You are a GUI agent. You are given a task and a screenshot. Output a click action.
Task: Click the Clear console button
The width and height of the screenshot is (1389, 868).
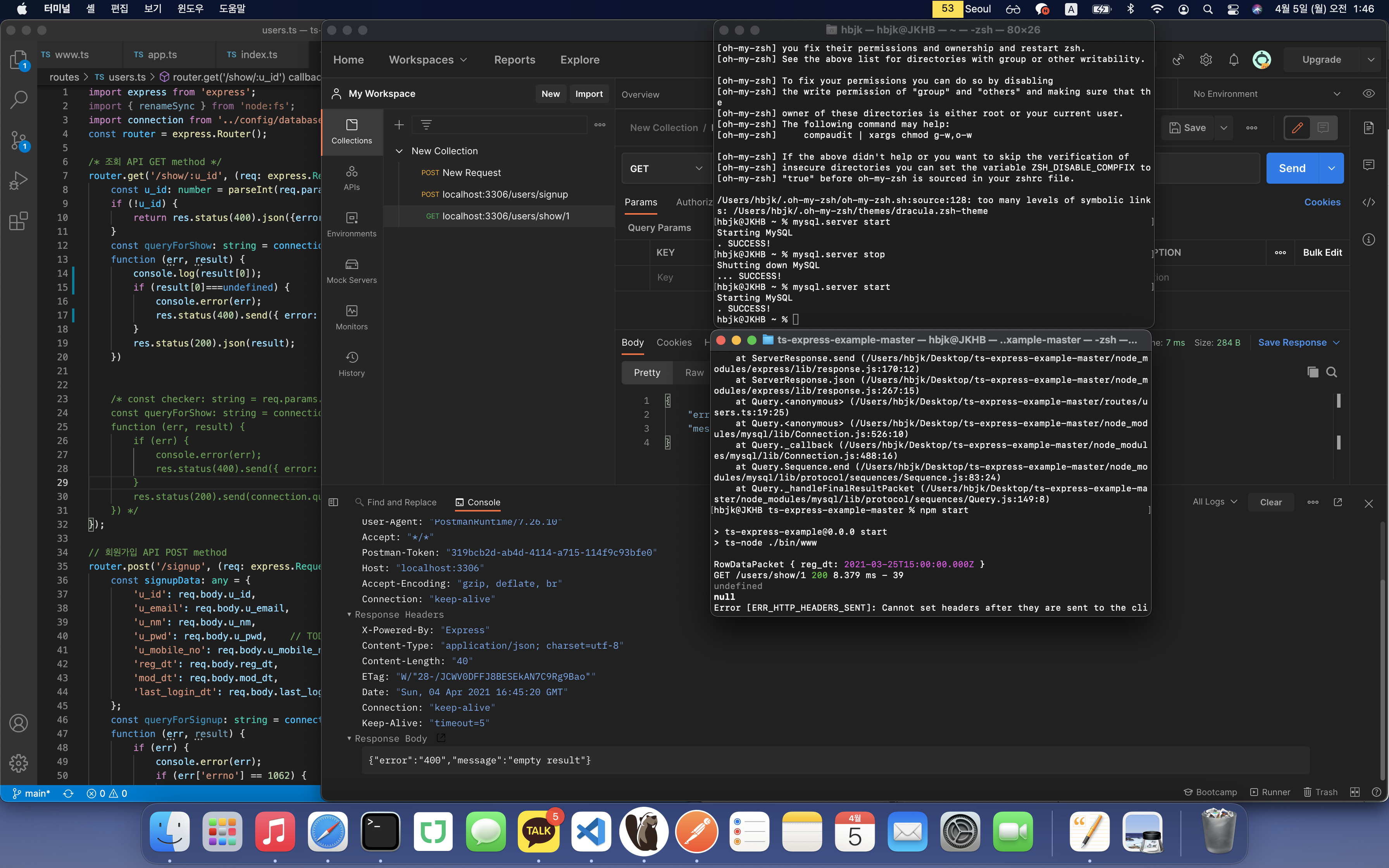1270,502
